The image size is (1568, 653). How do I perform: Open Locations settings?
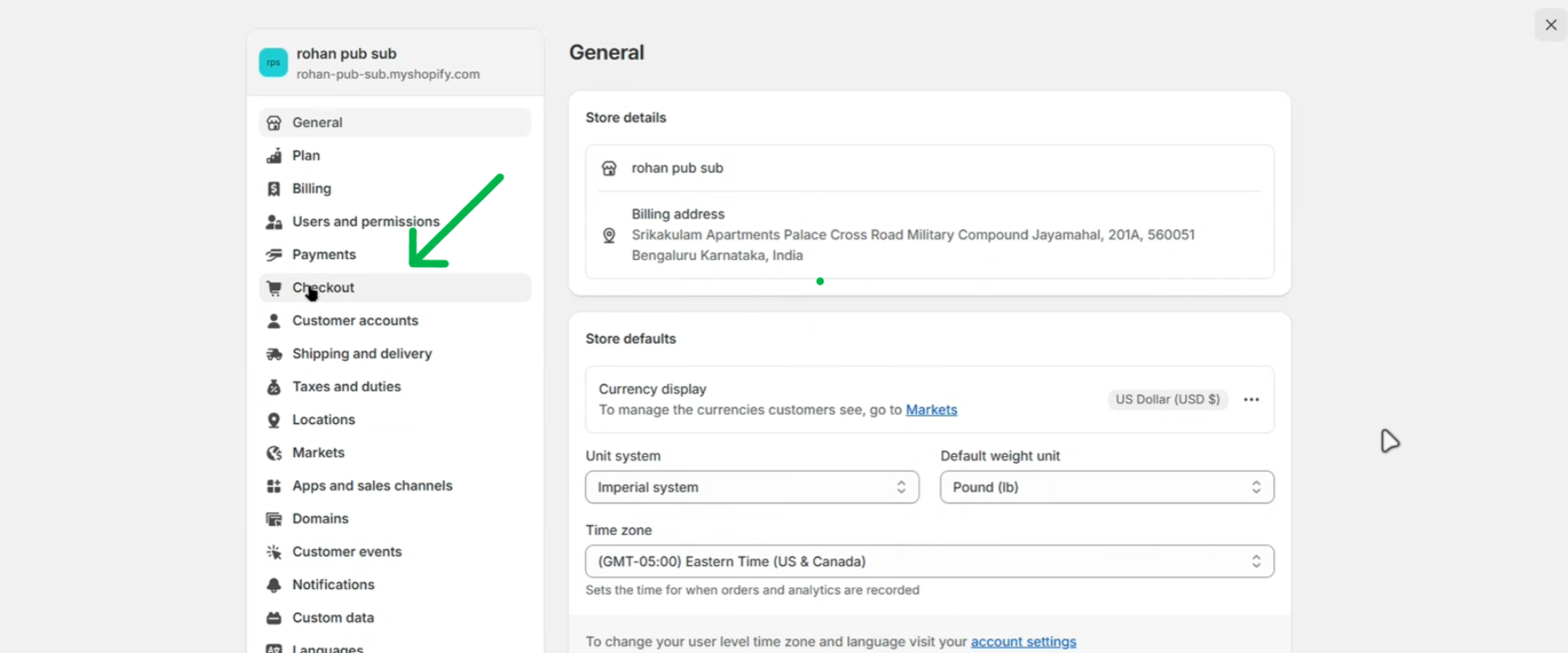point(395,420)
